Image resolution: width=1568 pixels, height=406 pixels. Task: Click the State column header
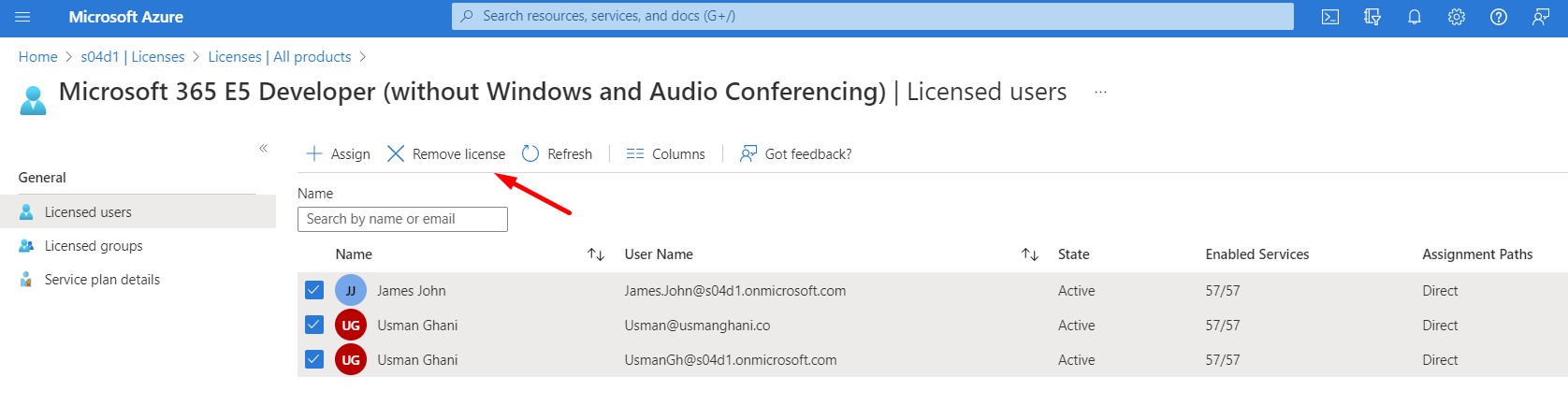pos(1074,254)
